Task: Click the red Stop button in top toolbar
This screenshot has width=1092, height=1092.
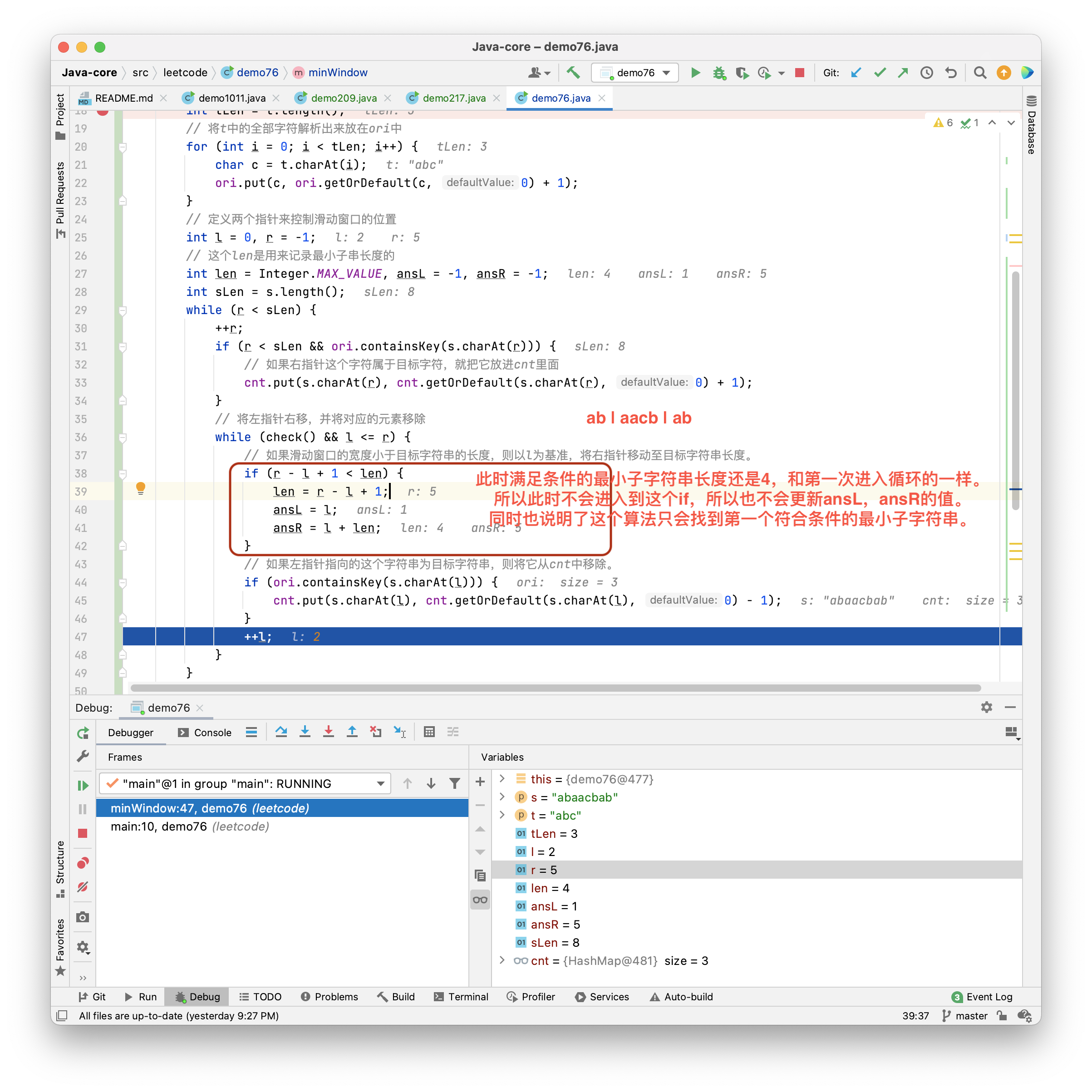Action: coord(799,72)
